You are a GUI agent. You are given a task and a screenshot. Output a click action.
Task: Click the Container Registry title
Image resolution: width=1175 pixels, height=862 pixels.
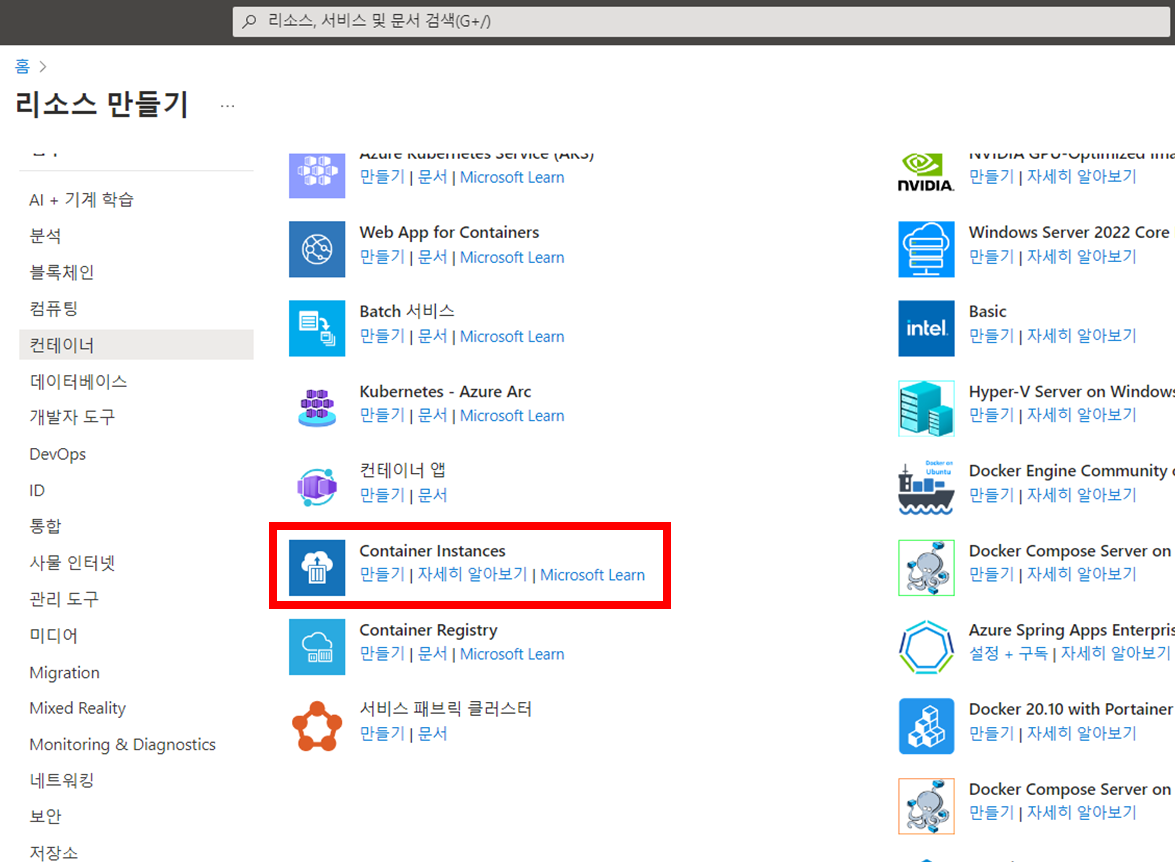click(429, 630)
